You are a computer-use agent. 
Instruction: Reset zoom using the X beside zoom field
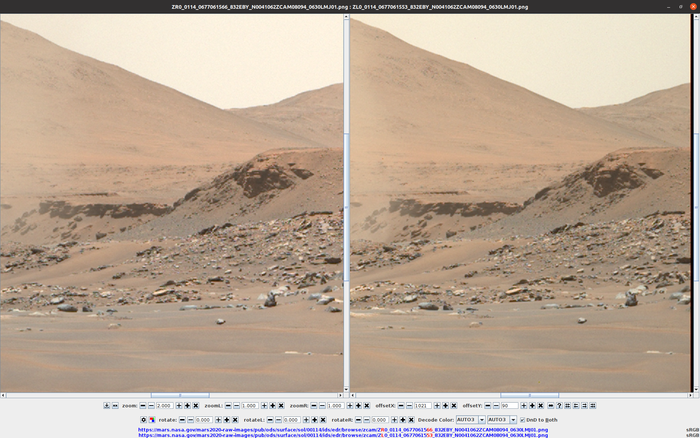[x=196, y=406]
